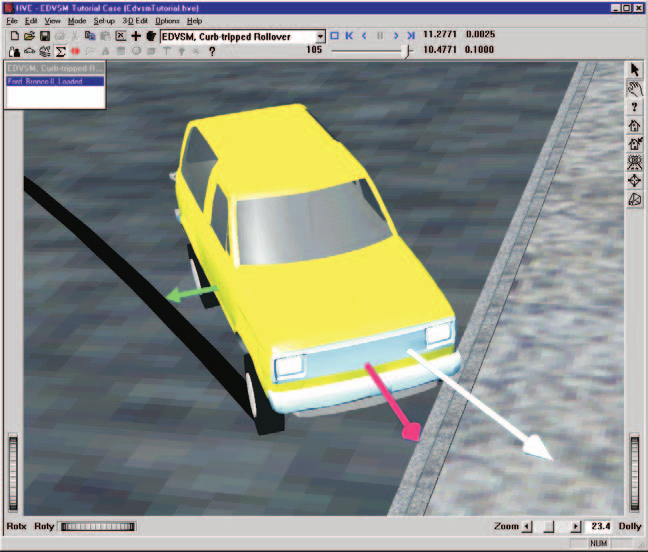Click the output interval value 0.1000
Image resolution: width=648 pixels, height=552 pixels.
(x=479, y=50)
